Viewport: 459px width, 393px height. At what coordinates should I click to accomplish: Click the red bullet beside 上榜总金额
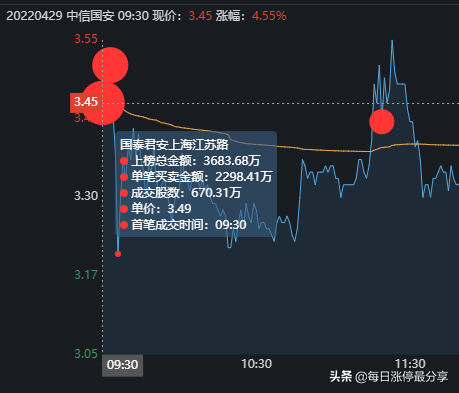pyautogui.click(x=124, y=161)
